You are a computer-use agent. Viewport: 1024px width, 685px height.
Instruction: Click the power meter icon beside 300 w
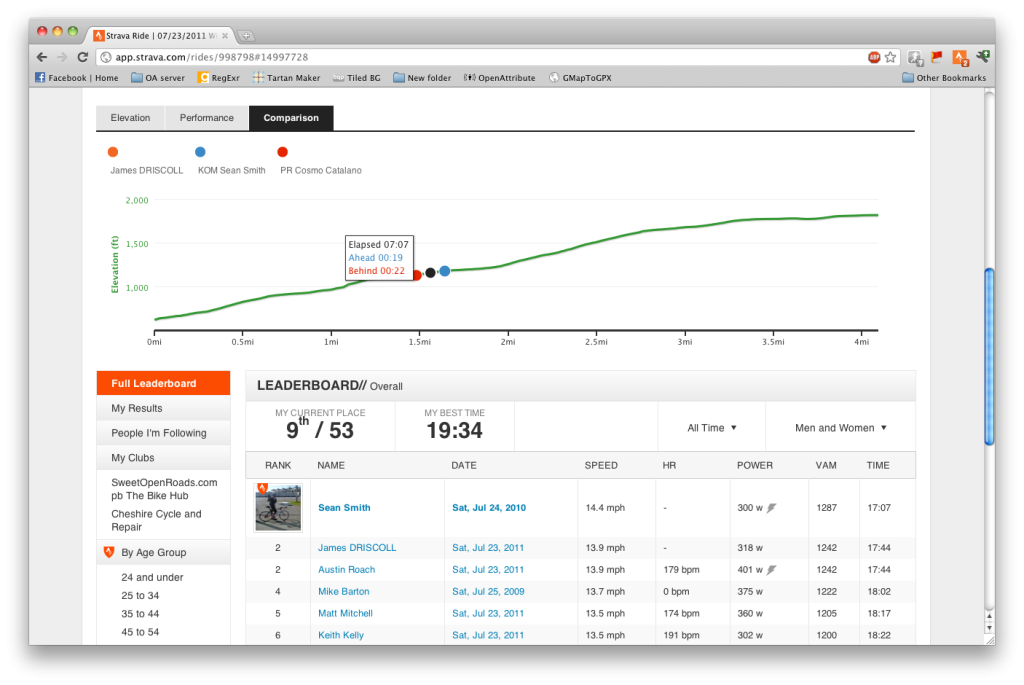[x=772, y=508]
